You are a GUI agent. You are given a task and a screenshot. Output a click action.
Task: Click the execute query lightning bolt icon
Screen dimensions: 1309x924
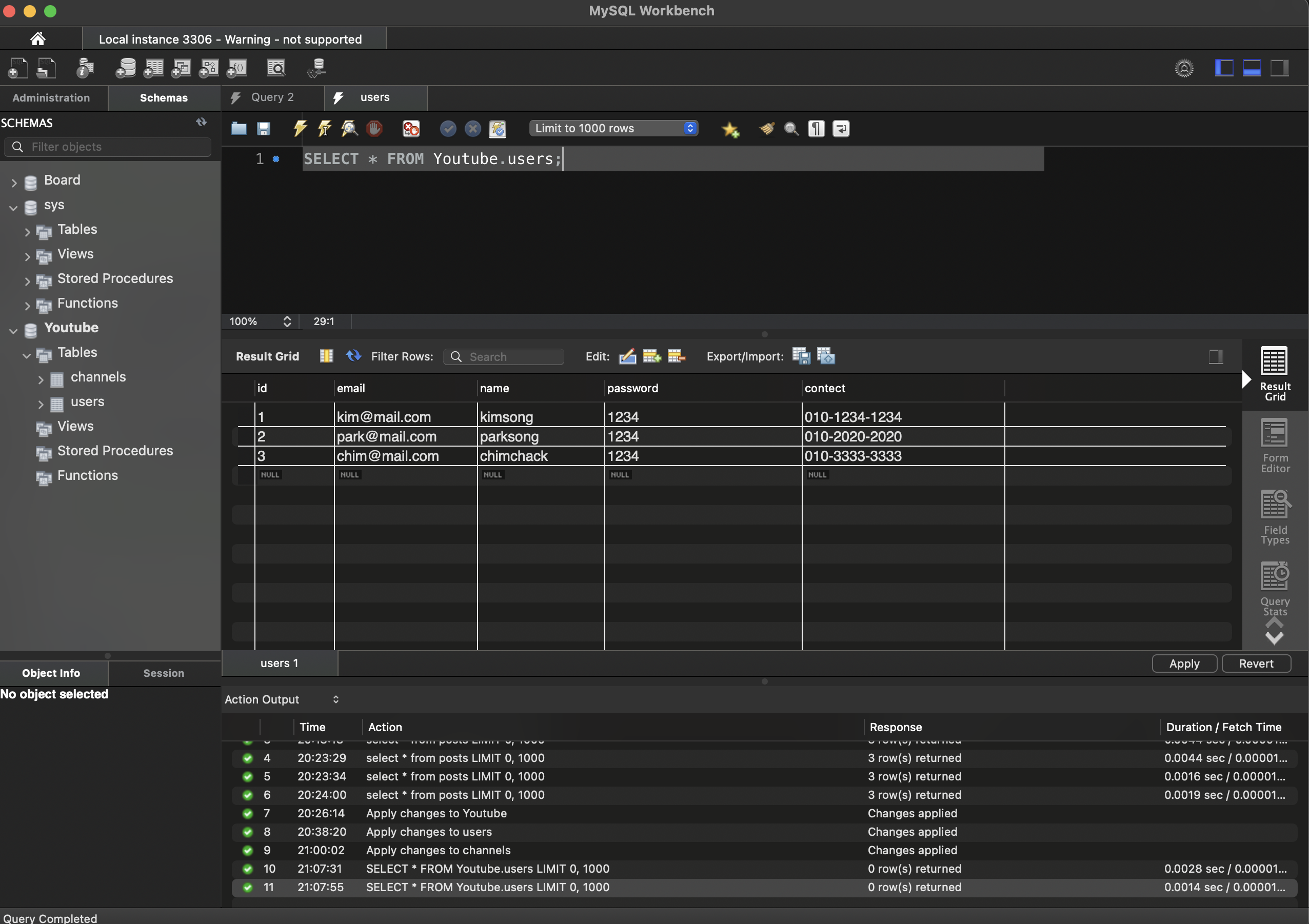pos(300,128)
